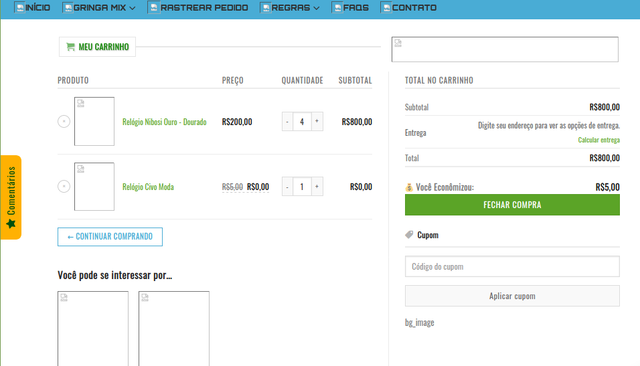
Task: Decrease quantity of Relógio Civo Moda
Action: coord(287,186)
